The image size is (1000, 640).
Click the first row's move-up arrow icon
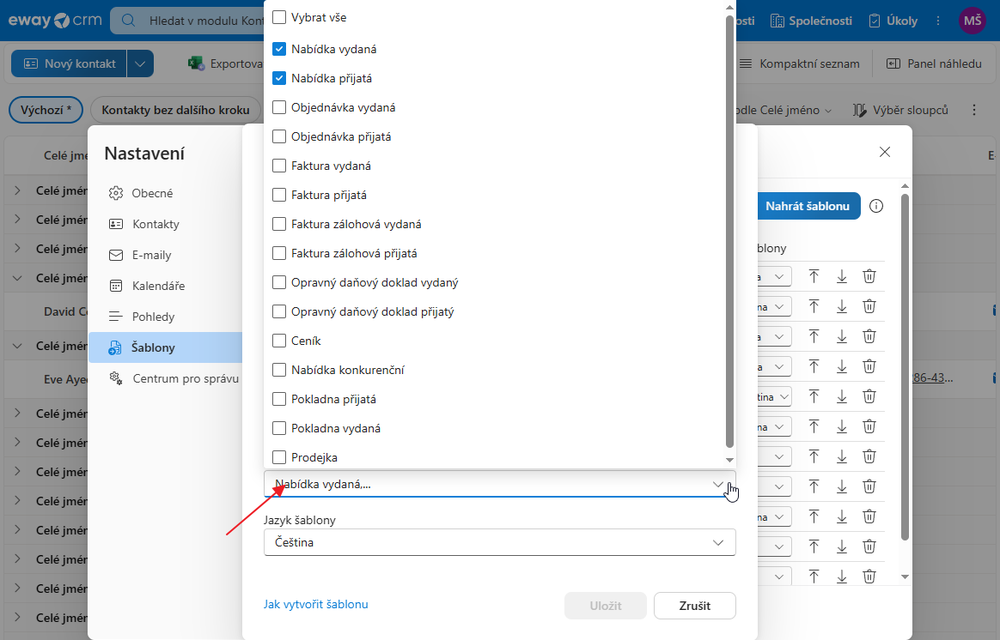click(814, 276)
